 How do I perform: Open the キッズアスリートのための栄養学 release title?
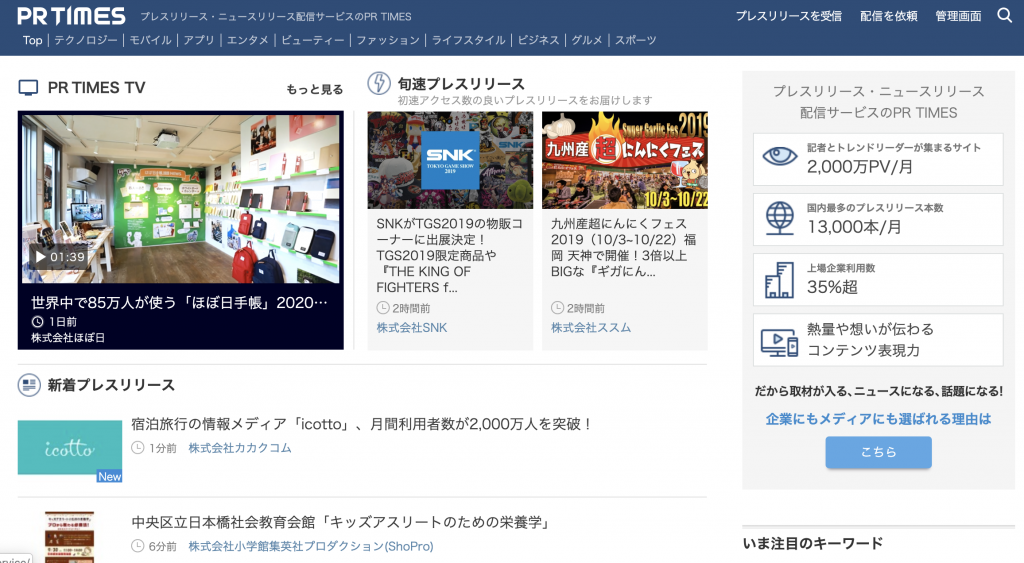coord(340,522)
